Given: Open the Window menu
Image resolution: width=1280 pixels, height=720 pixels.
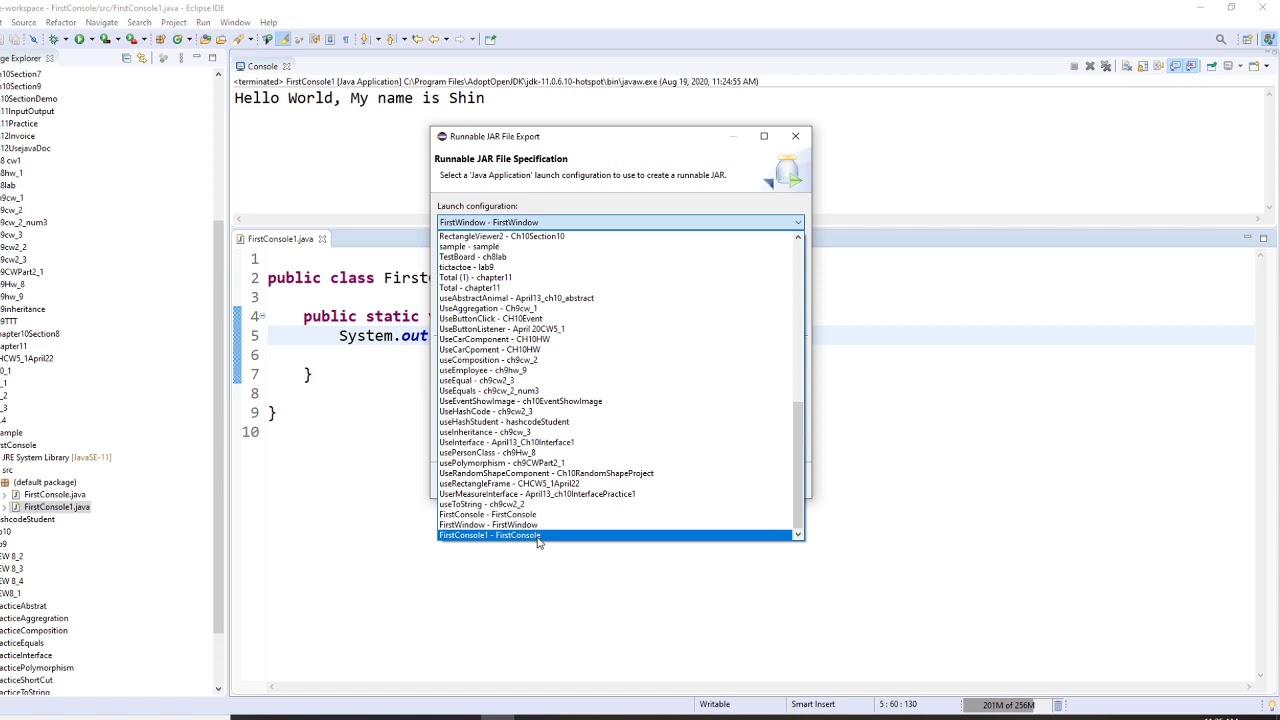Looking at the screenshot, I should click(235, 22).
